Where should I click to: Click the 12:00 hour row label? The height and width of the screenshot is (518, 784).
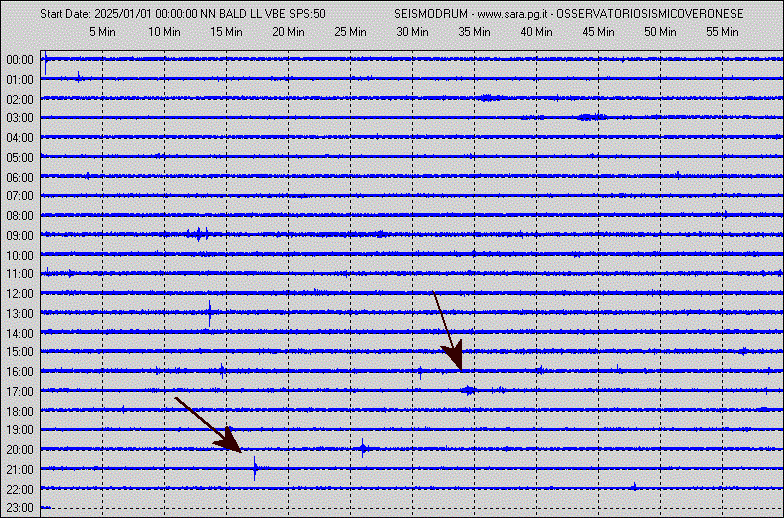click(x=20, y=294)
